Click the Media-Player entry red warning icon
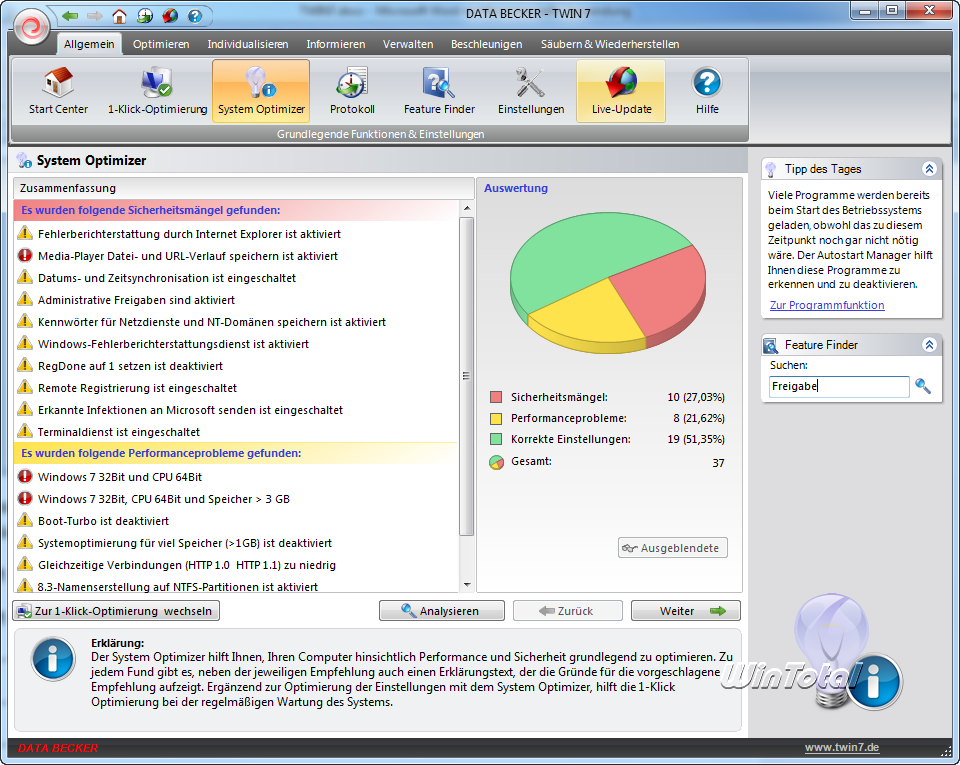This screenshot has width=960, height=765. (x=25, y=255)
